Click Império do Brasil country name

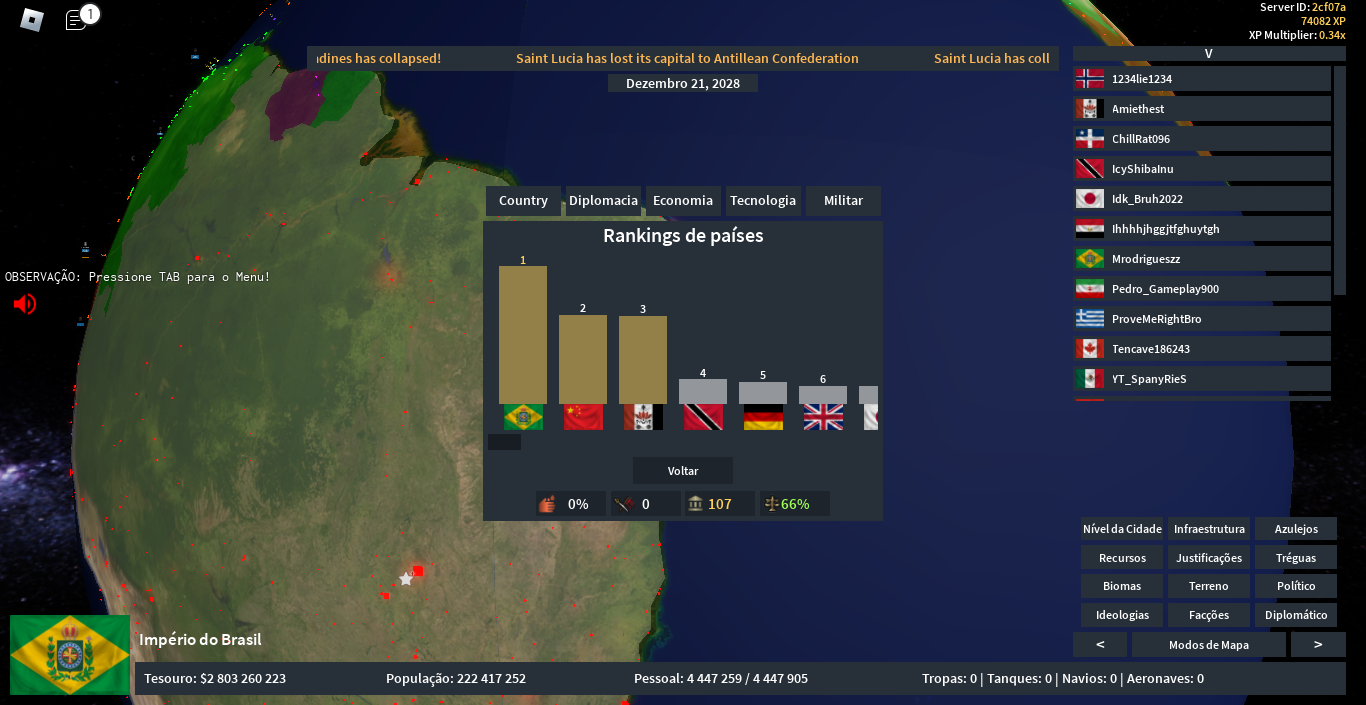click(x=200, y=640)
